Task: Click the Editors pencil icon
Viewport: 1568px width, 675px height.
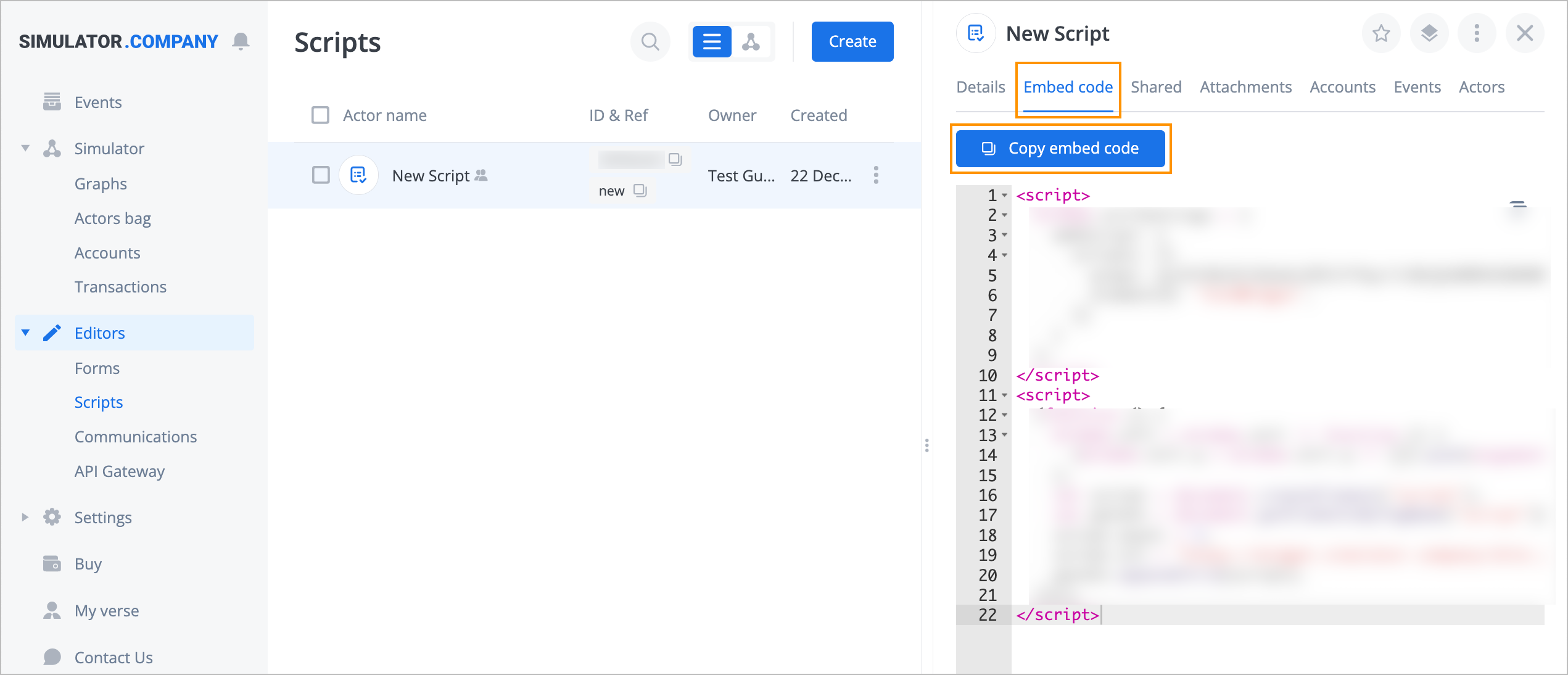Action: coord(52,333)
